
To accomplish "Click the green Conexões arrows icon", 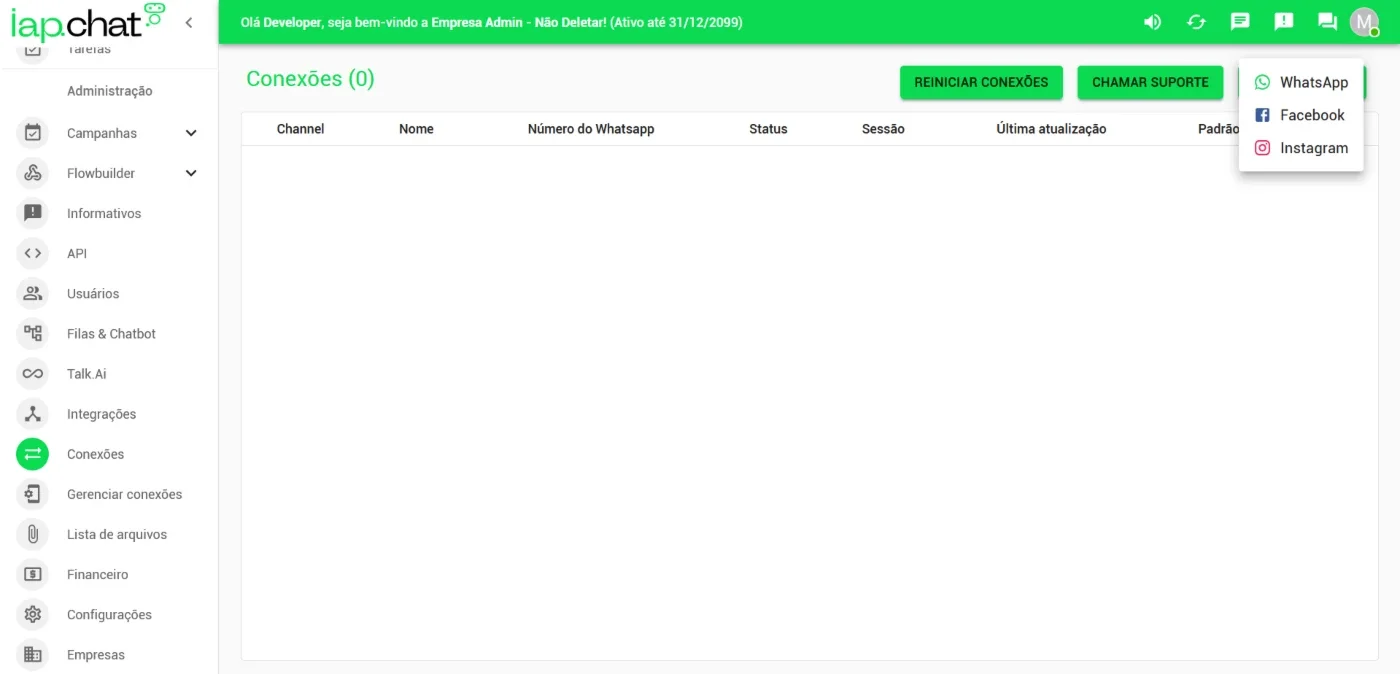I will [33, 454].
